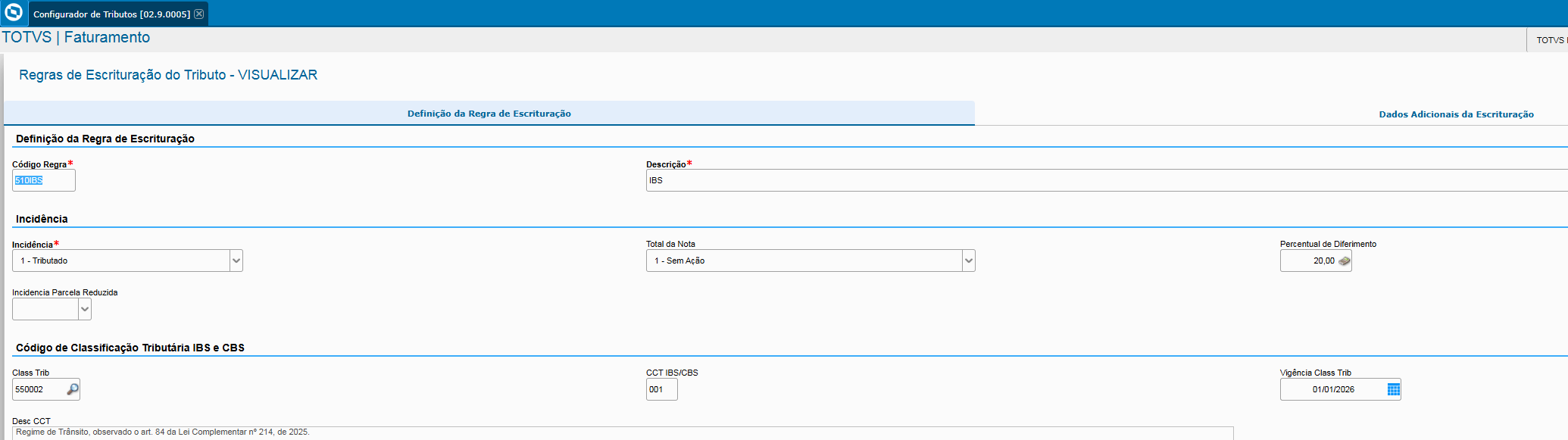
Task: Click the TOTVS | Faturamento header title
Action: [76, 37]
